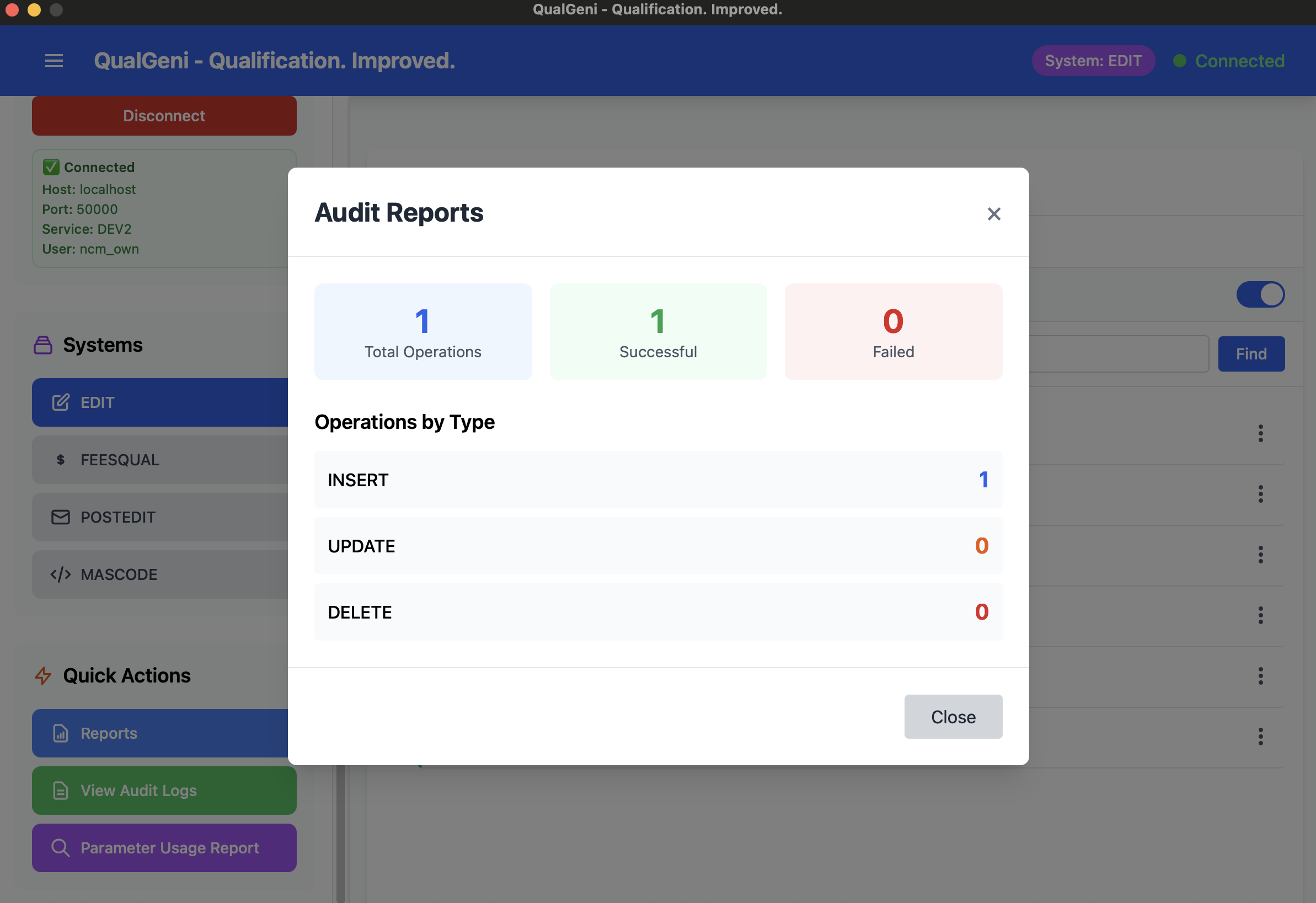The width and height of the screenshot is (1316, 903).
Task: Click the pencil icon on the EDIT system
Action: (x=60, y=402)
